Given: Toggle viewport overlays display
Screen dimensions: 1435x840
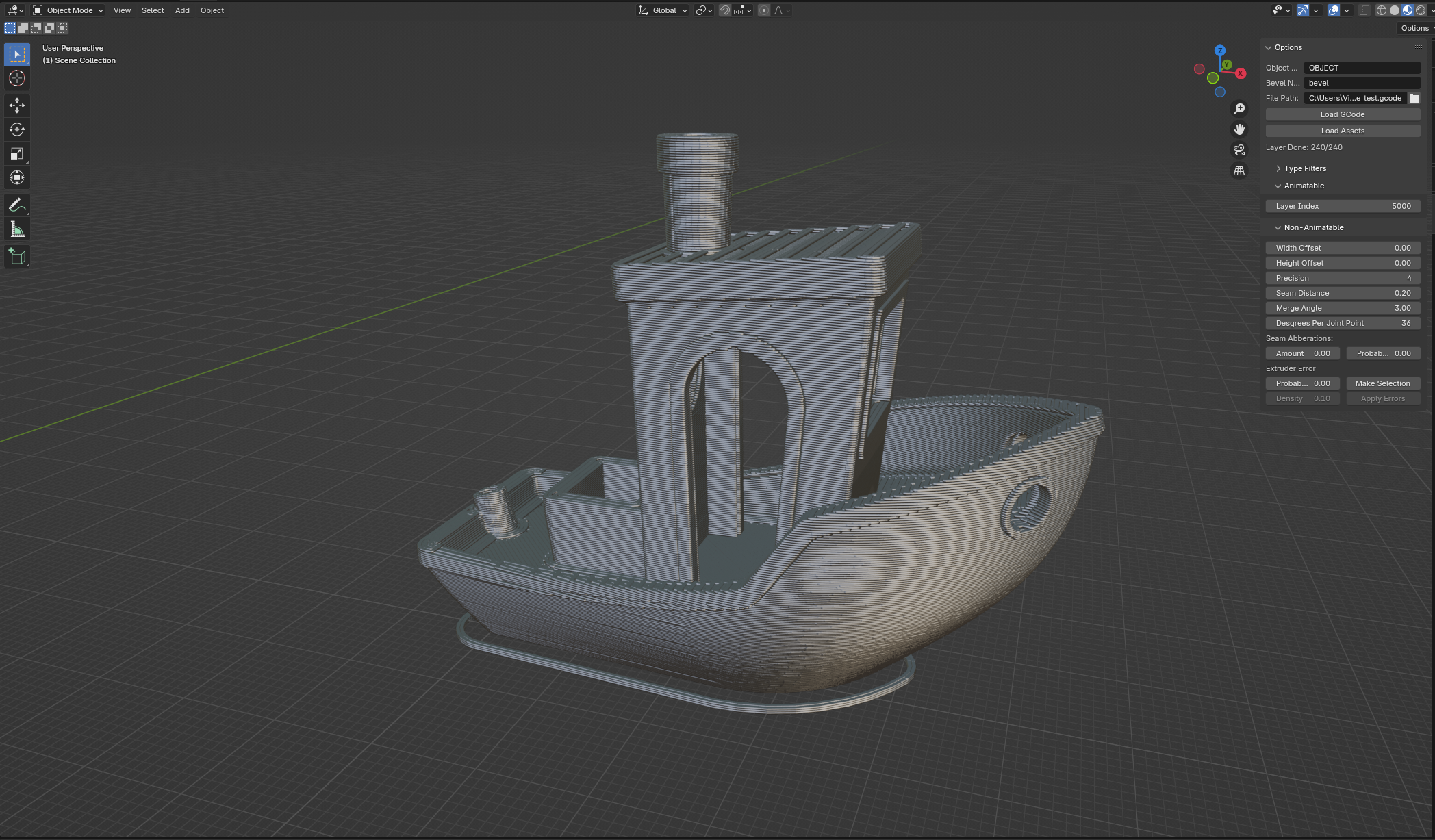Looking at the screenshot, I should [x=1334, y=10].
